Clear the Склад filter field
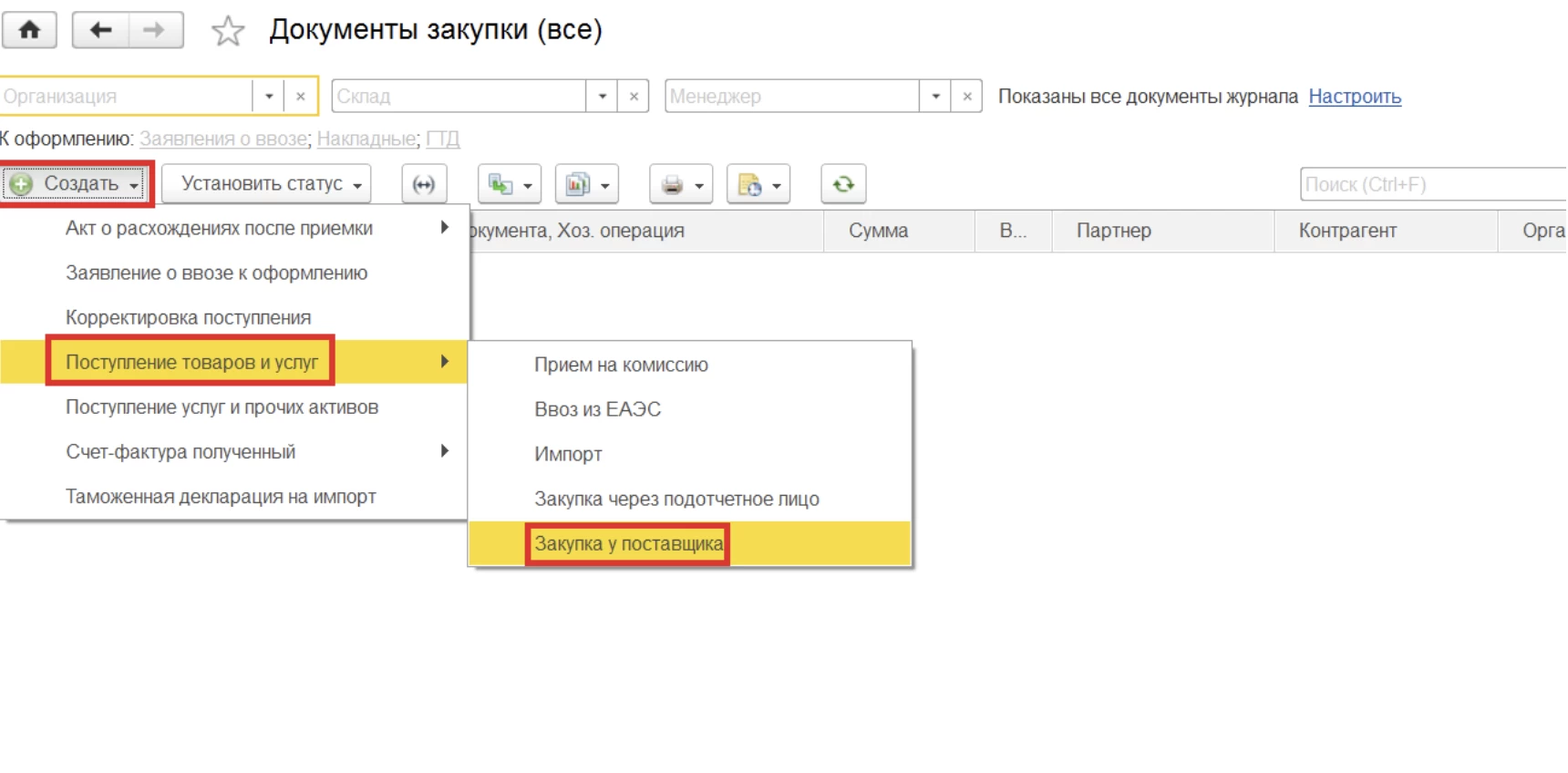The height and width of the screenshot is (773, 1568). point(634,97)
